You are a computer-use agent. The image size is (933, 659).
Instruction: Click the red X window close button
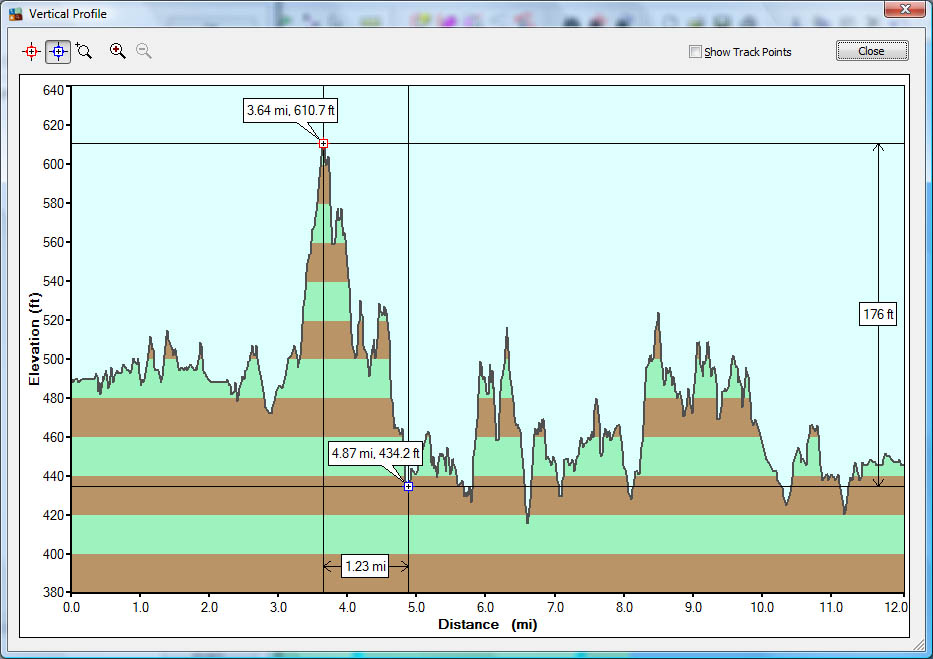tap(902, 10)
